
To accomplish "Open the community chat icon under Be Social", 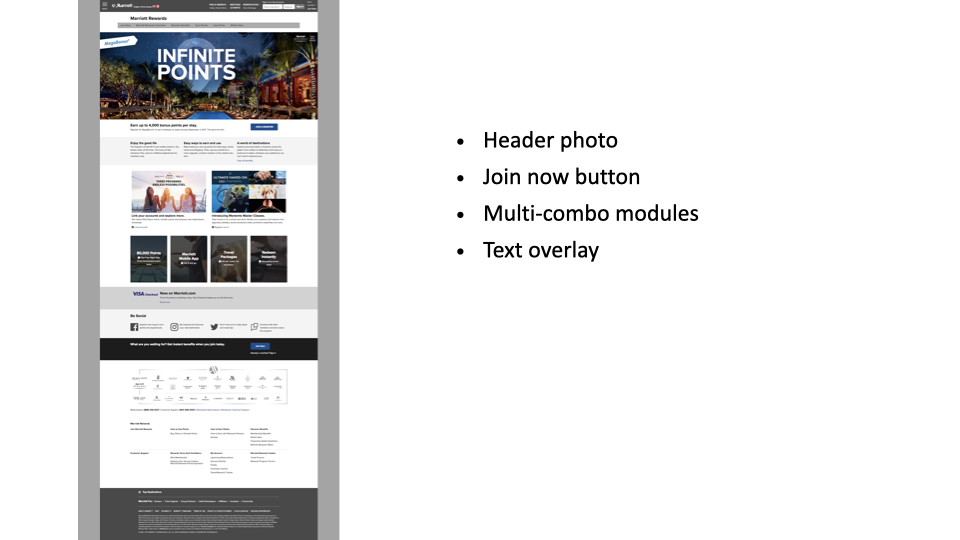I will 254,327.
